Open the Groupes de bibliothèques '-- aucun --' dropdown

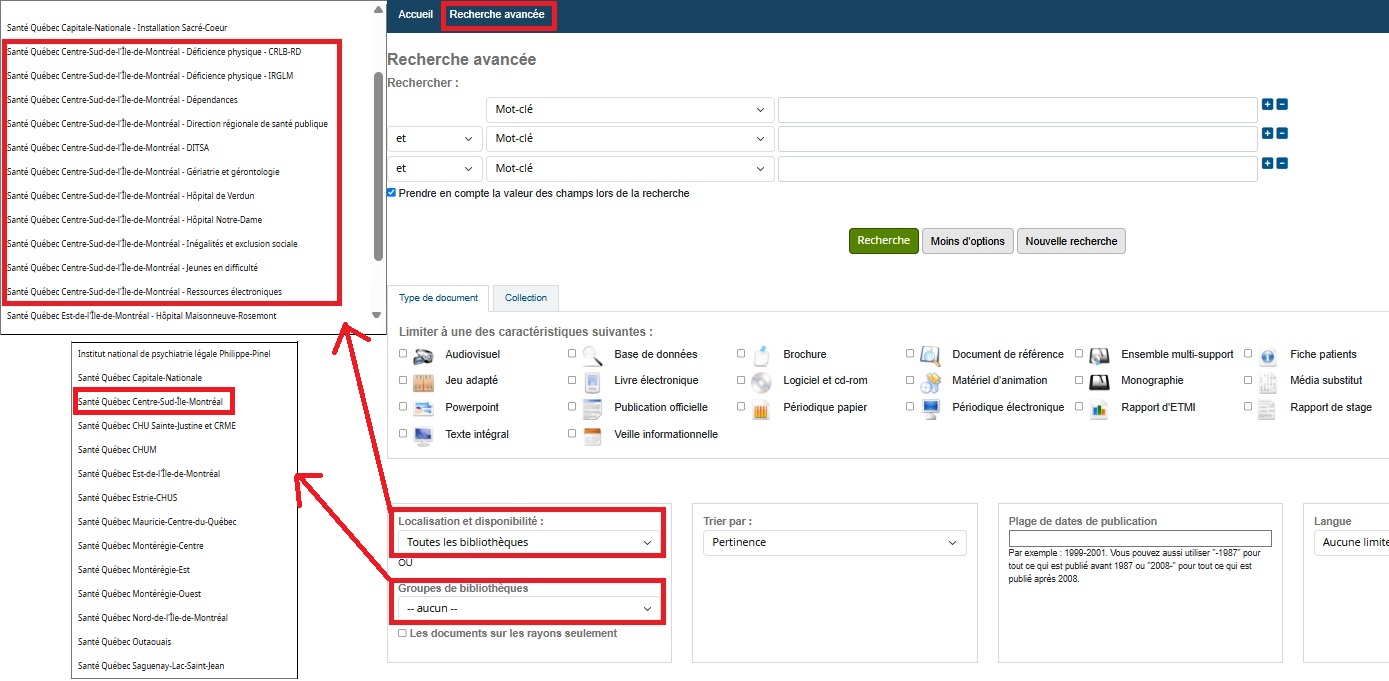click(x=528, y=608)
